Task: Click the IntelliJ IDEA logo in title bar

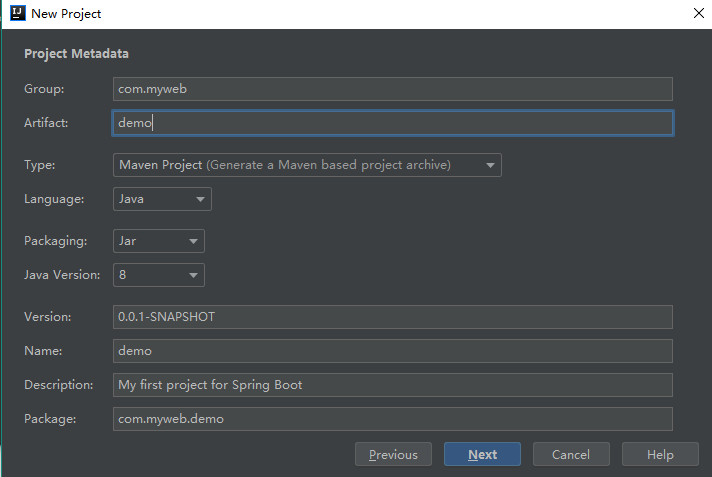Action: tap(16, 14)
